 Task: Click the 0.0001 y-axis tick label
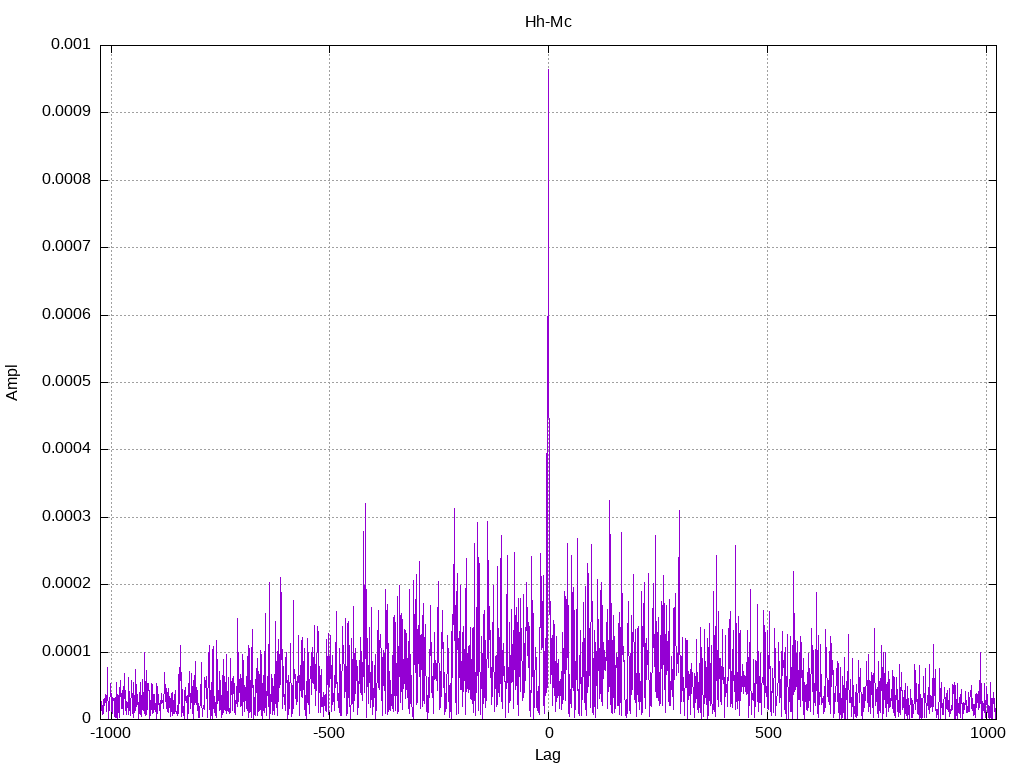pos(66,652)
